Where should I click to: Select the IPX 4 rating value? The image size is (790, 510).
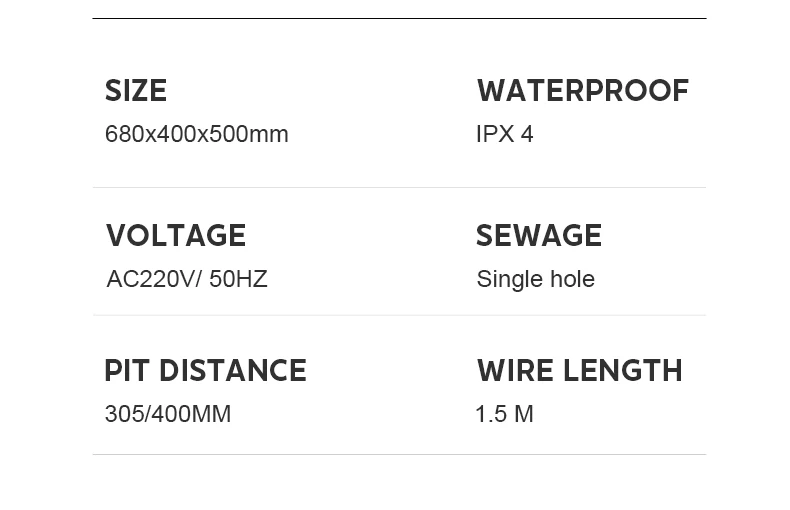[504, 134]
